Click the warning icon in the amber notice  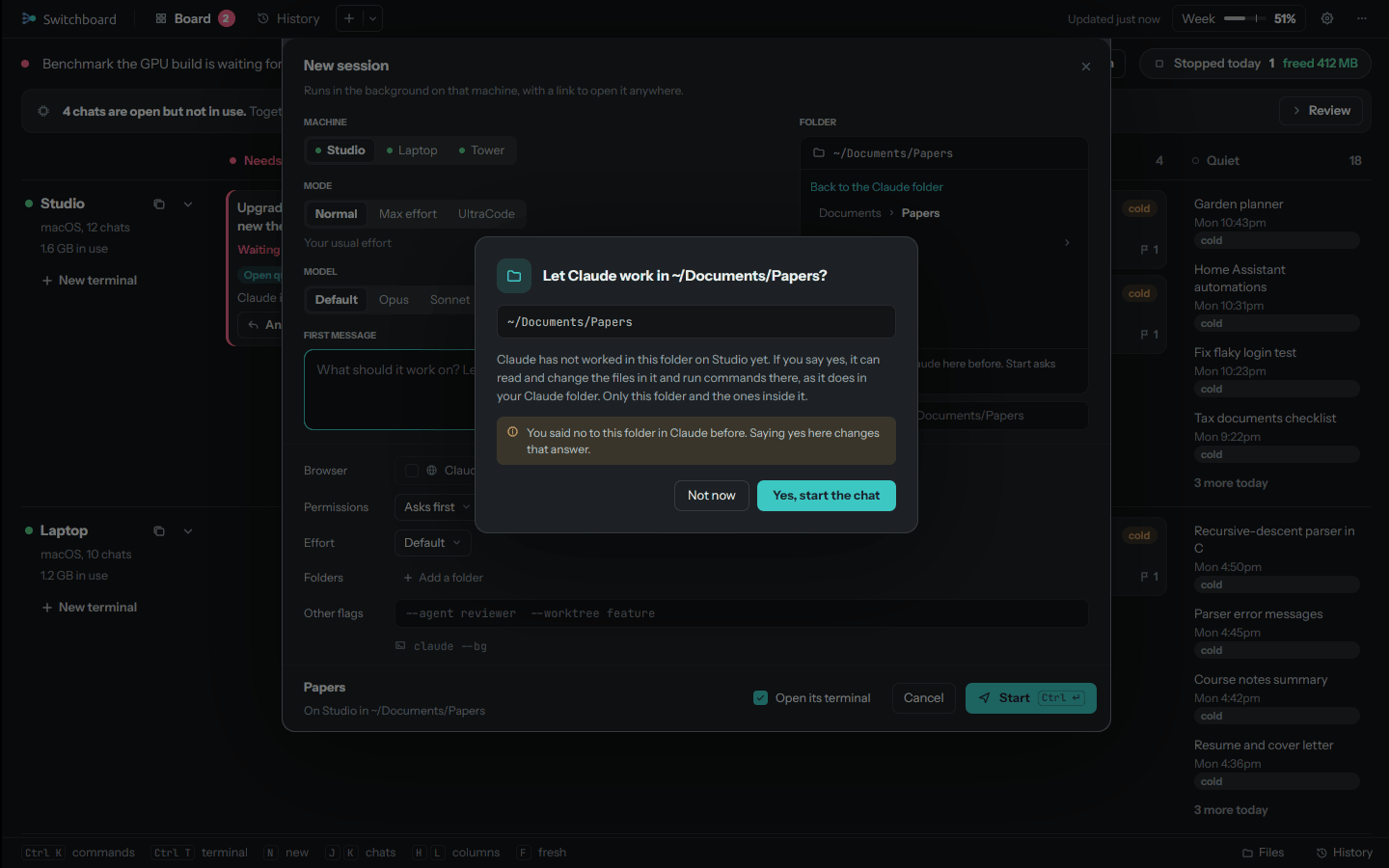point(513,433)
